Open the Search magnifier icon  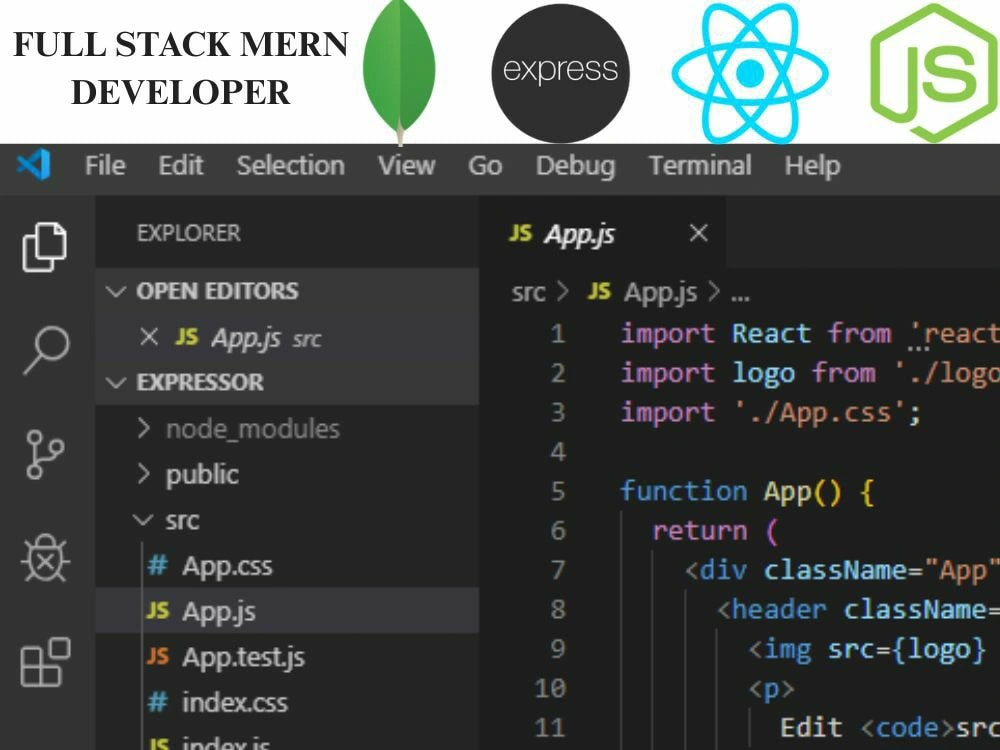(x=47, y=350)
